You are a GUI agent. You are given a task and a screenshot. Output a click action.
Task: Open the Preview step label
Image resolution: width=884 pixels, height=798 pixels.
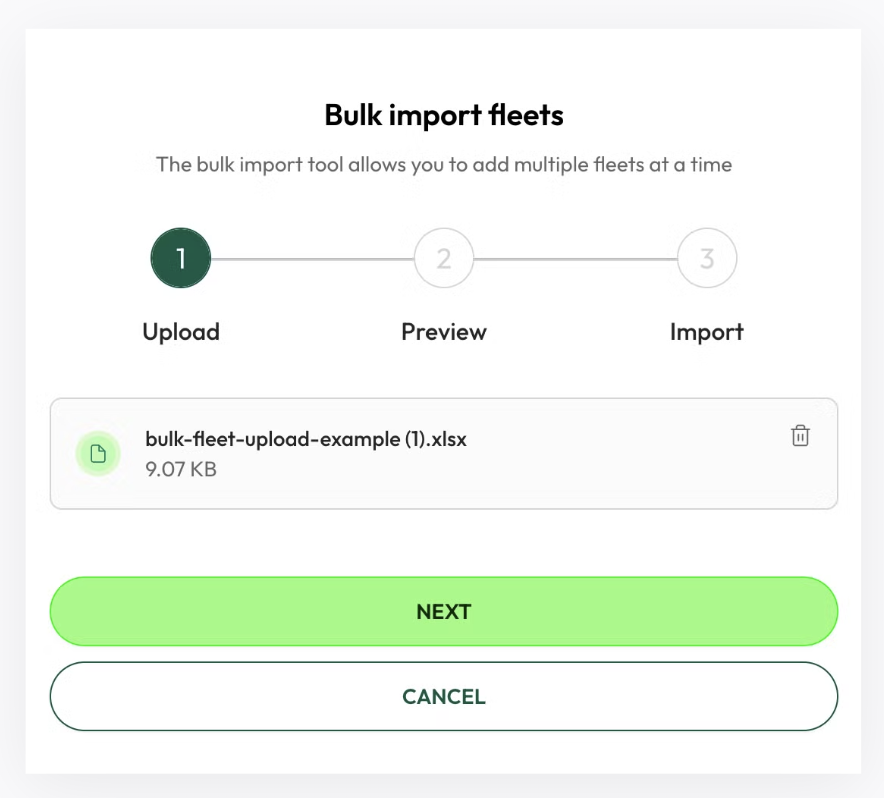coord(444,332)
